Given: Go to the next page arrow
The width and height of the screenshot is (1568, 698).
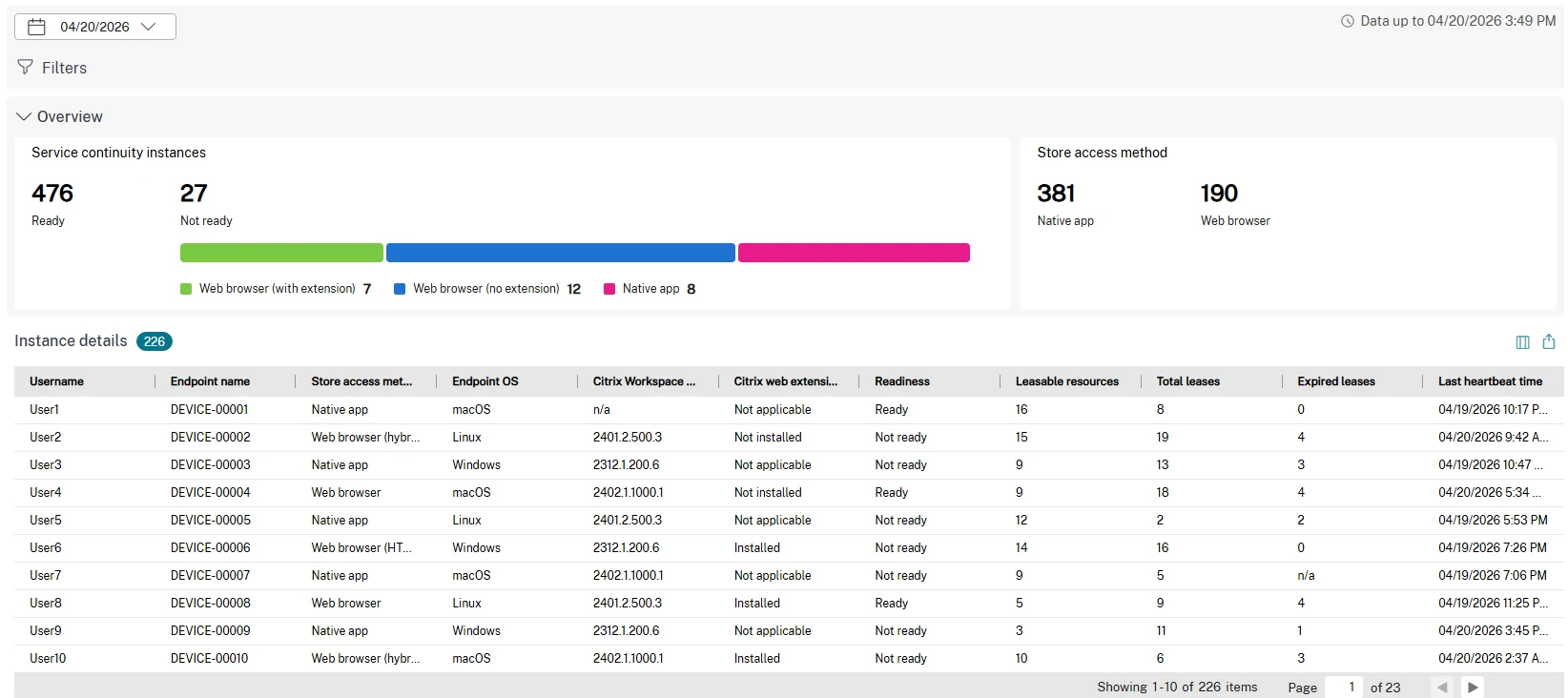Looking at the screenshot, I should pyautogui.click(x=1473, y=687).
